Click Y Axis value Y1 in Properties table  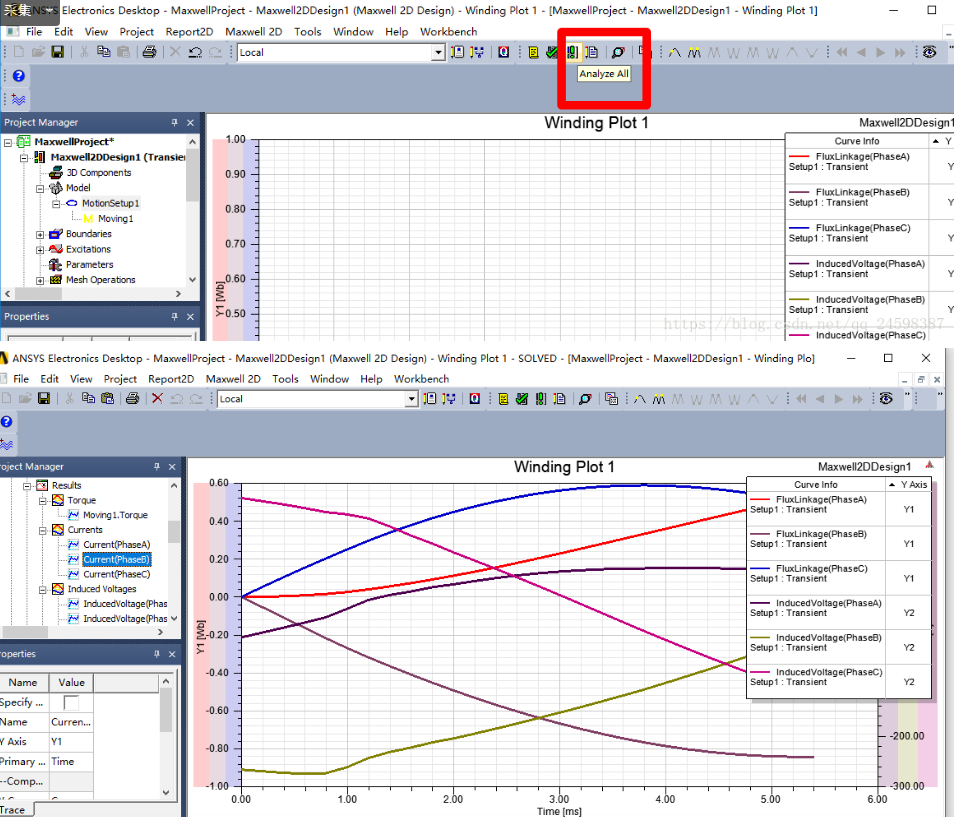[71, 741]
